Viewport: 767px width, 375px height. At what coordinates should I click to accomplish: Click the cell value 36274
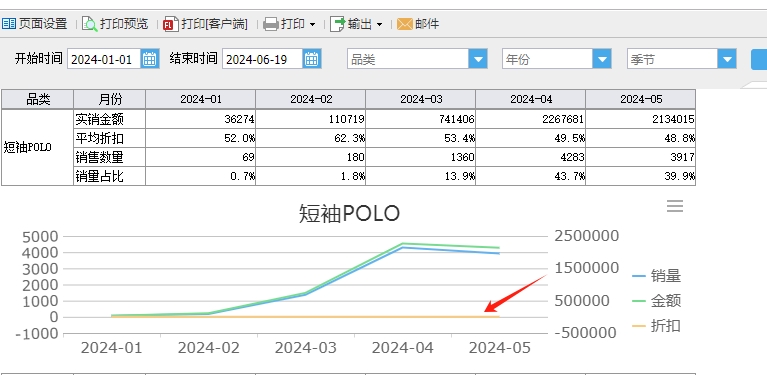click(201, 119)
